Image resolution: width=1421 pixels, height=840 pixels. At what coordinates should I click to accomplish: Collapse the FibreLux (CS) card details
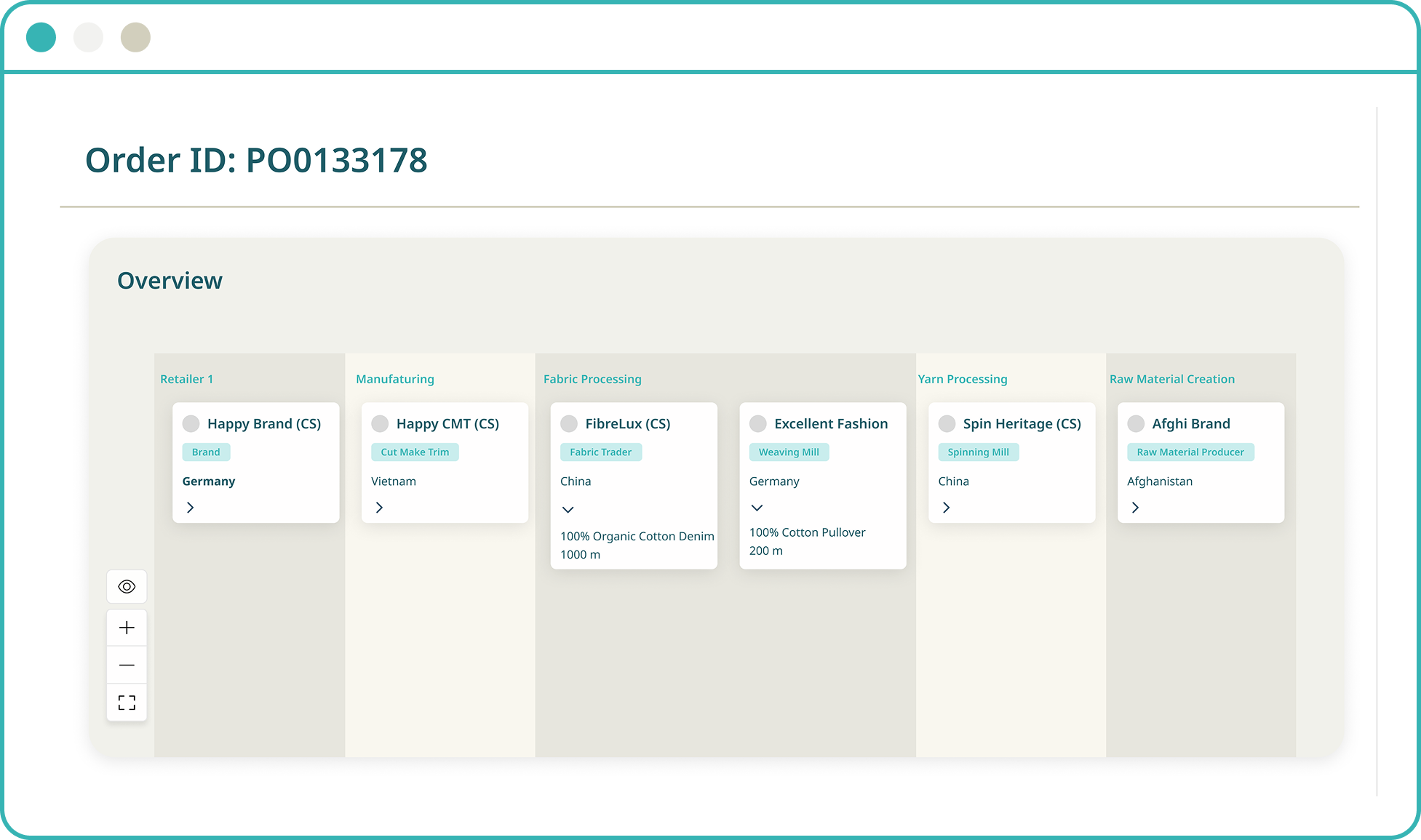point(568,510)
